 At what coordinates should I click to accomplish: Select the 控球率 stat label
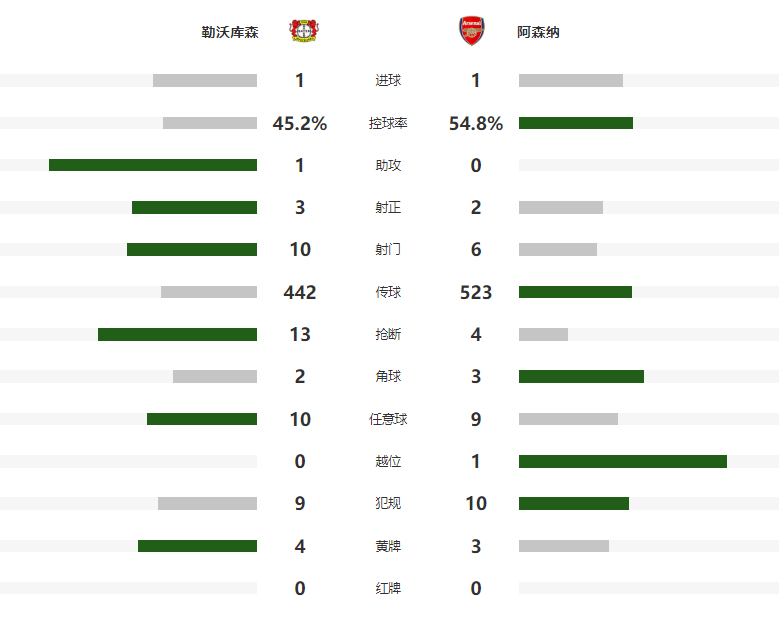click(388, 124)
